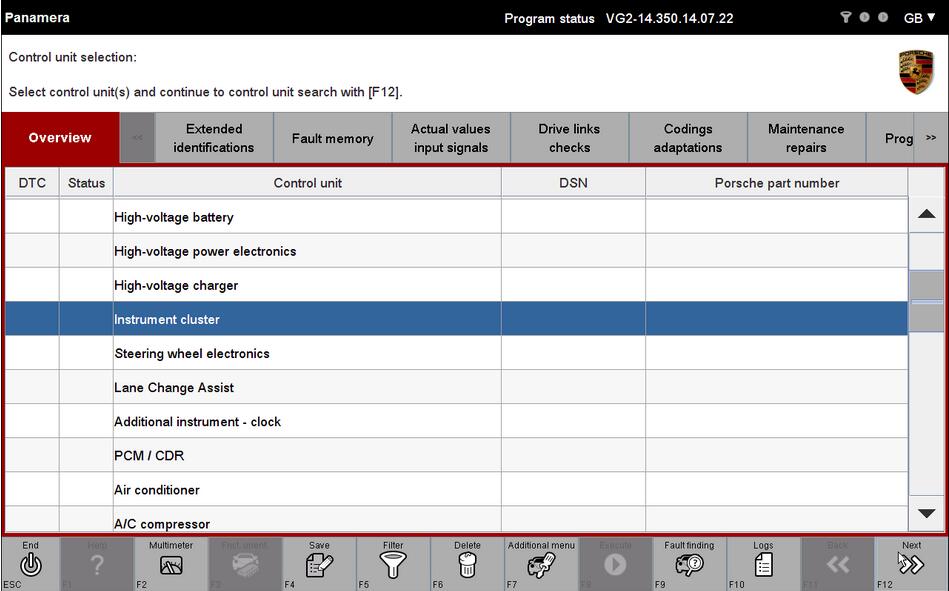Click the Panamera vehicle title
The image size is (949, 591).
click(x=37, y=18)
